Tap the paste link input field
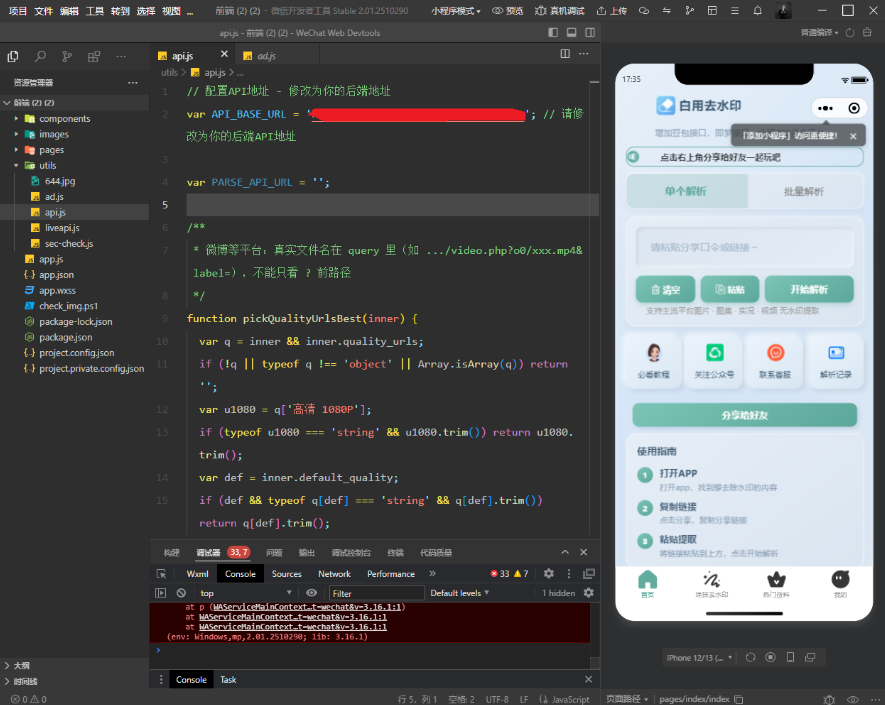 click(744, 247)
